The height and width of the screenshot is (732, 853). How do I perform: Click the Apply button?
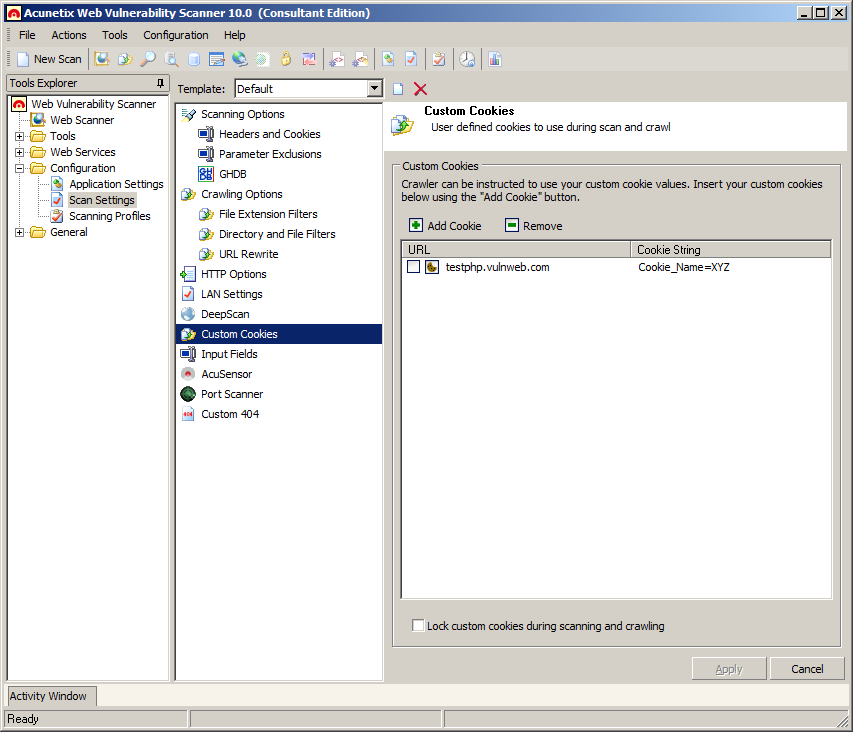click(729, 669)
